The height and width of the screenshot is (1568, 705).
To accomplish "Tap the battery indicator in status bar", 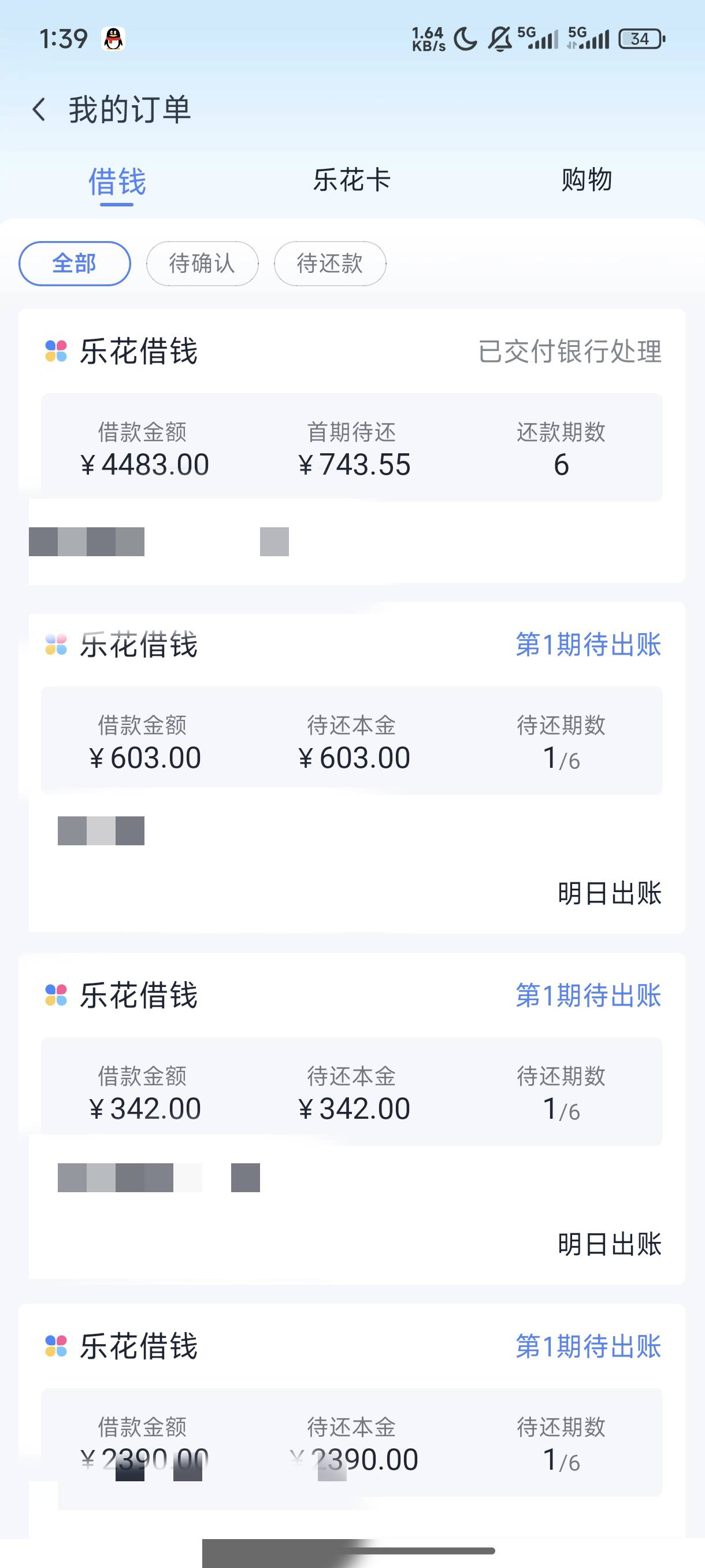I will [641, 39].
